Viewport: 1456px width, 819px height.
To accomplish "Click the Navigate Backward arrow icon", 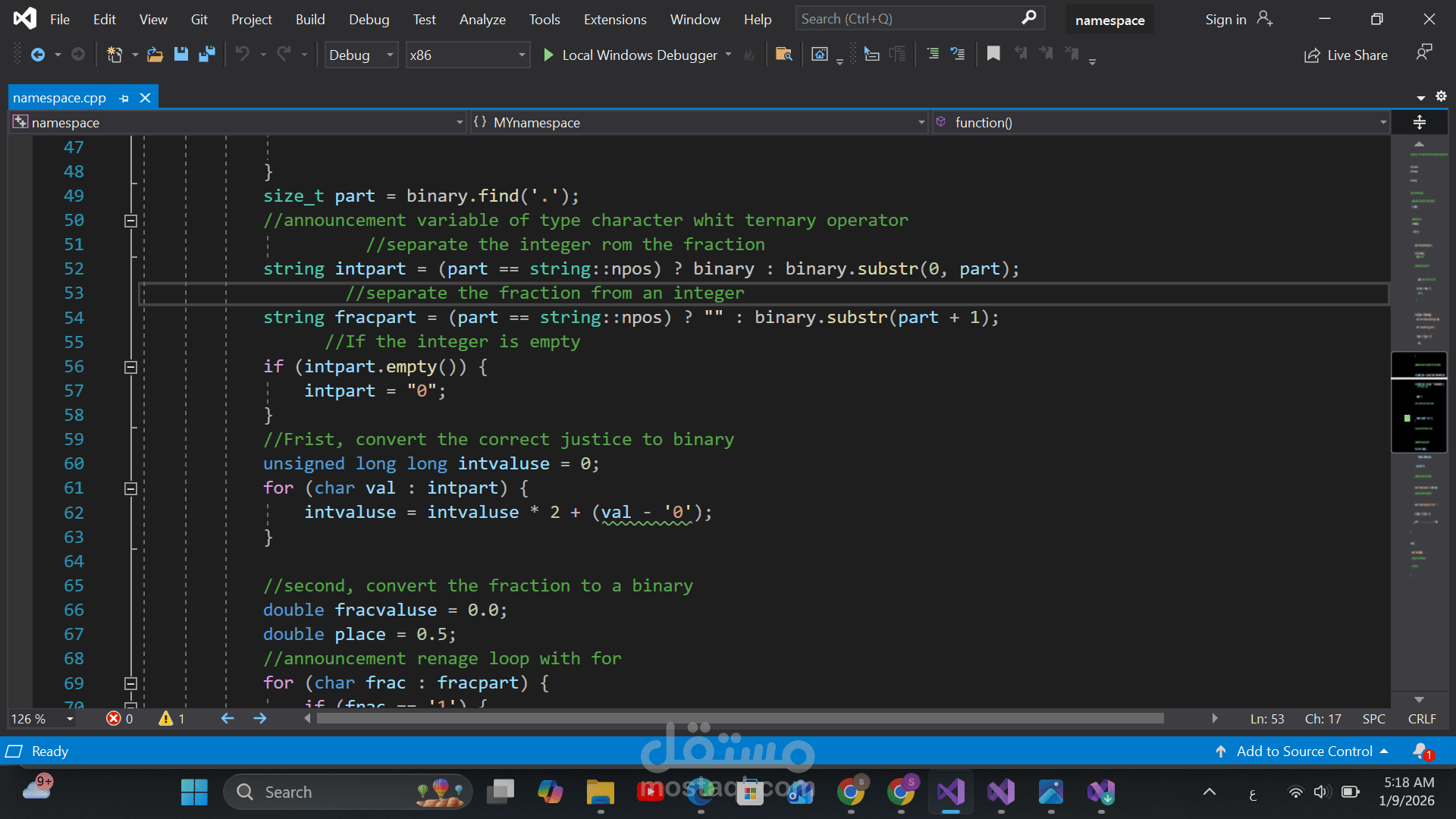I will click(37, 55).
